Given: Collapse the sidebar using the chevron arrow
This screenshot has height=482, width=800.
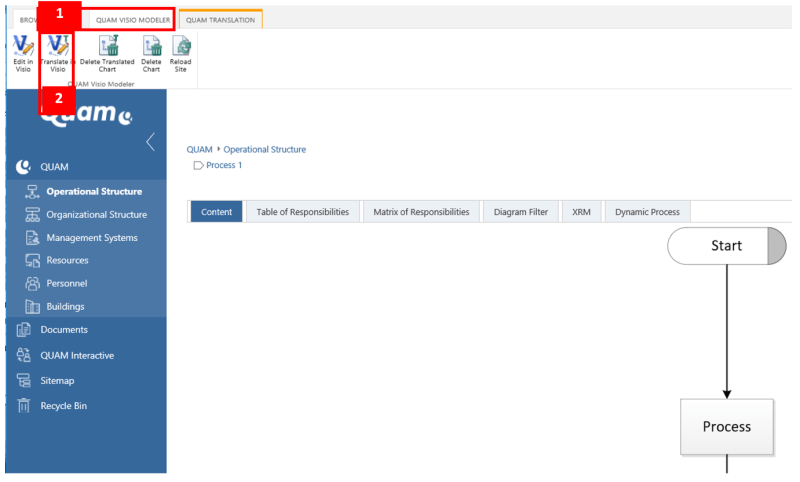Looking at the screenshot, I should point(151,141).
